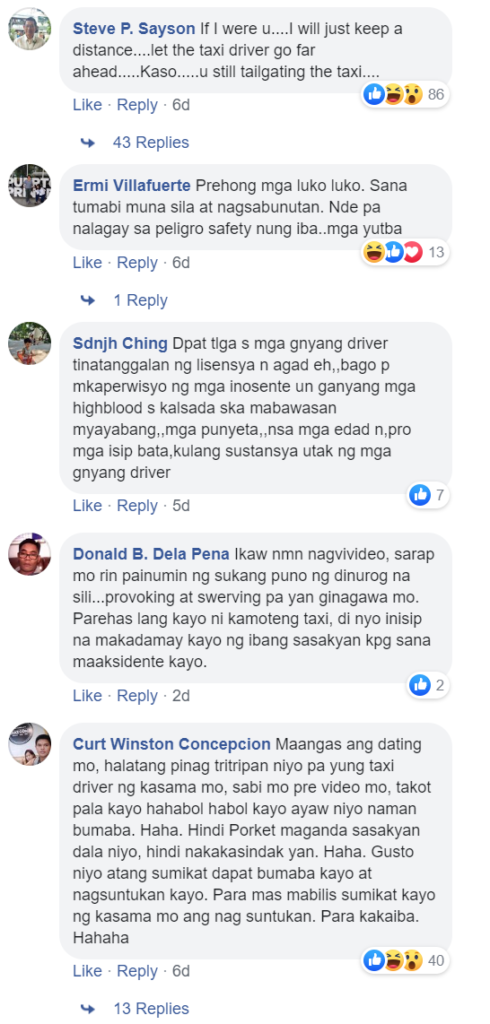The height and width of the screenshot is (1024, 490).
Task: Like Steve P. Sayson's comment
Action: point(88,104)
